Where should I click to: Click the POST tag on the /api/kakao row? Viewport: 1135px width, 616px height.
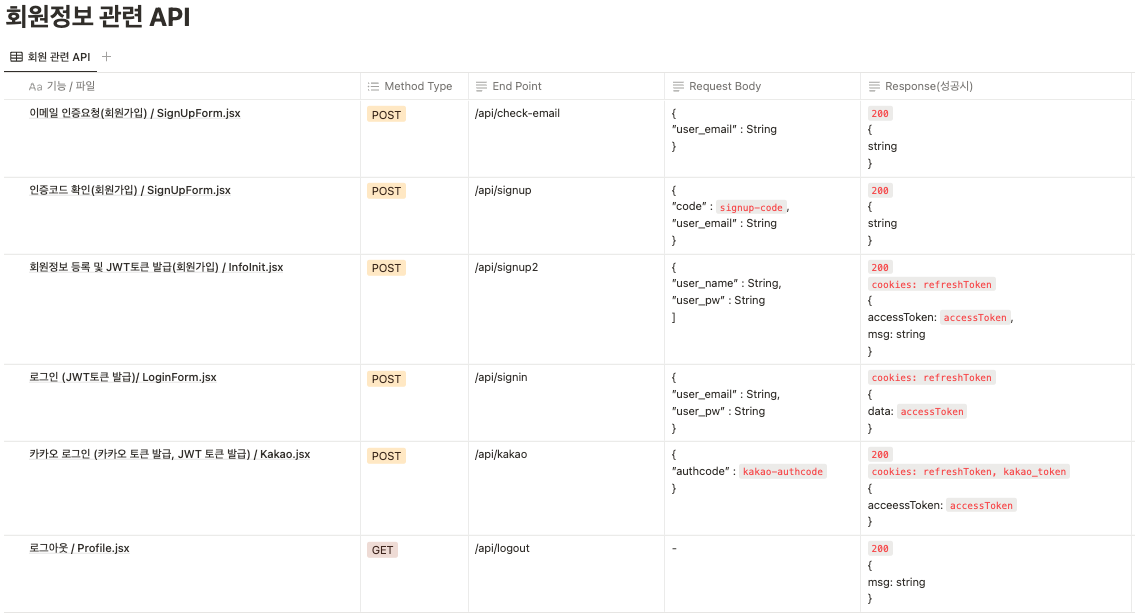[x=386, y=455]
